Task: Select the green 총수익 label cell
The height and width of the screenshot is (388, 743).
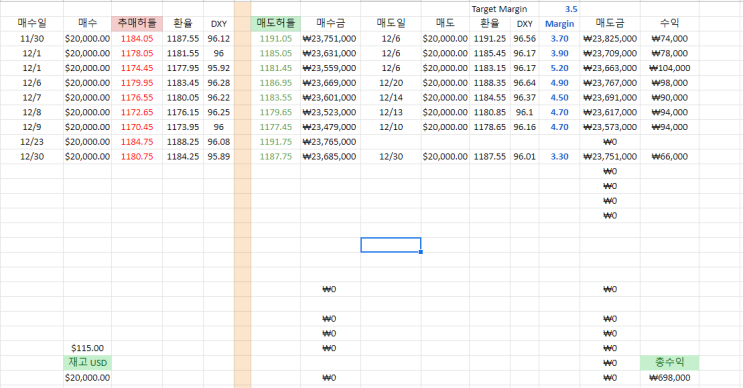Action: 670,362
